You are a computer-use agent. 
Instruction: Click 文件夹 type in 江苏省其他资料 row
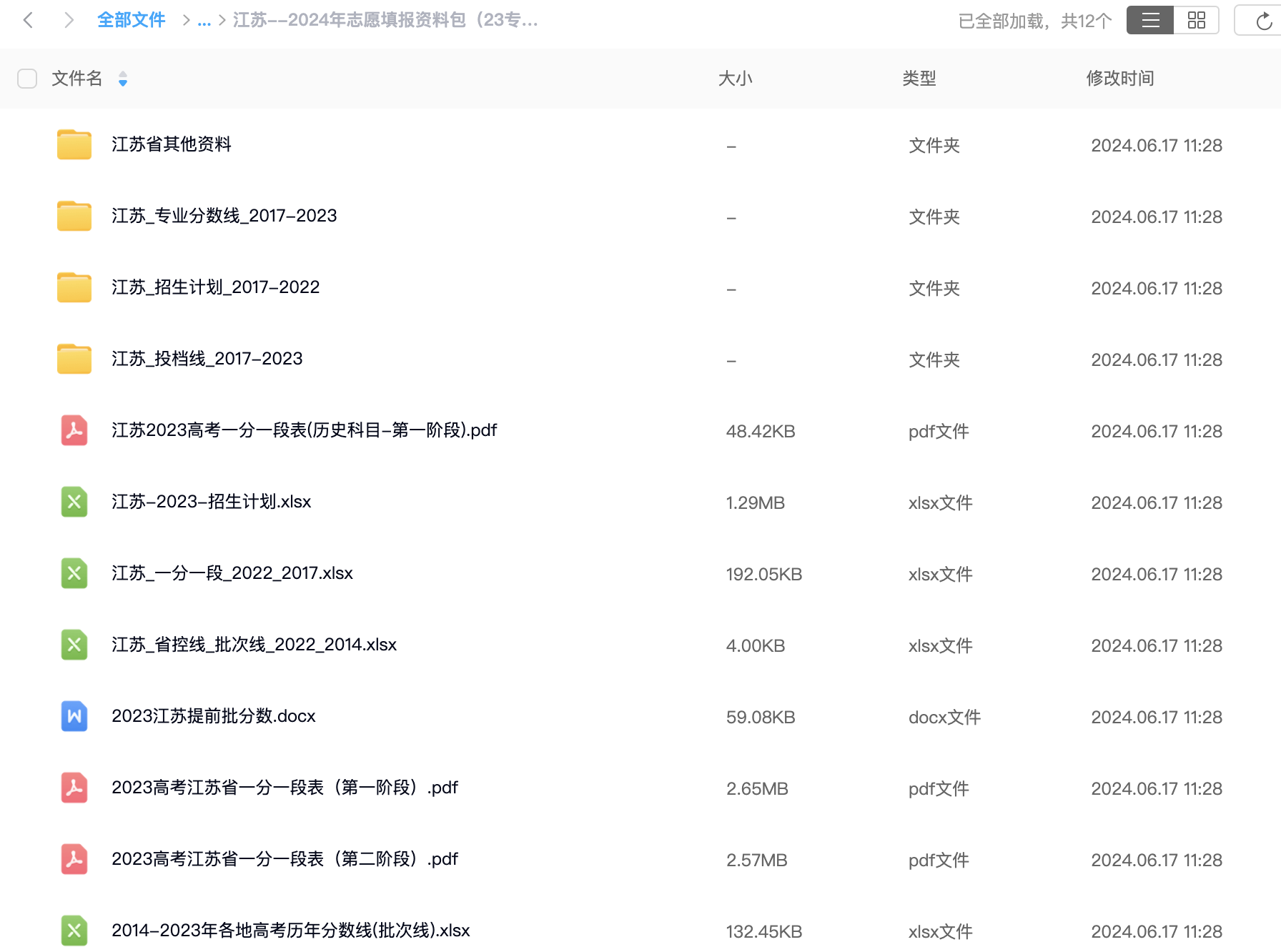tap(934, 146)
